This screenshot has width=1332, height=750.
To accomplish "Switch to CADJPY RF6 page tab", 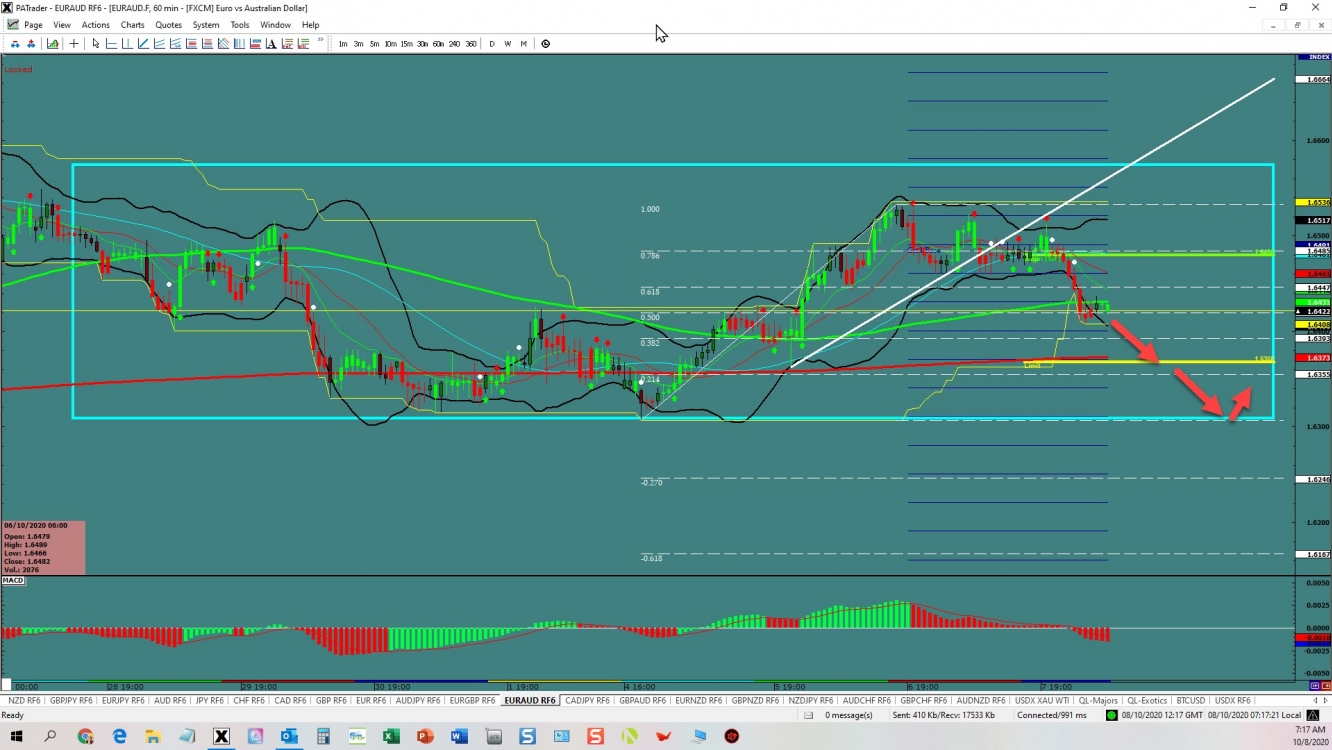I will 587,701.
